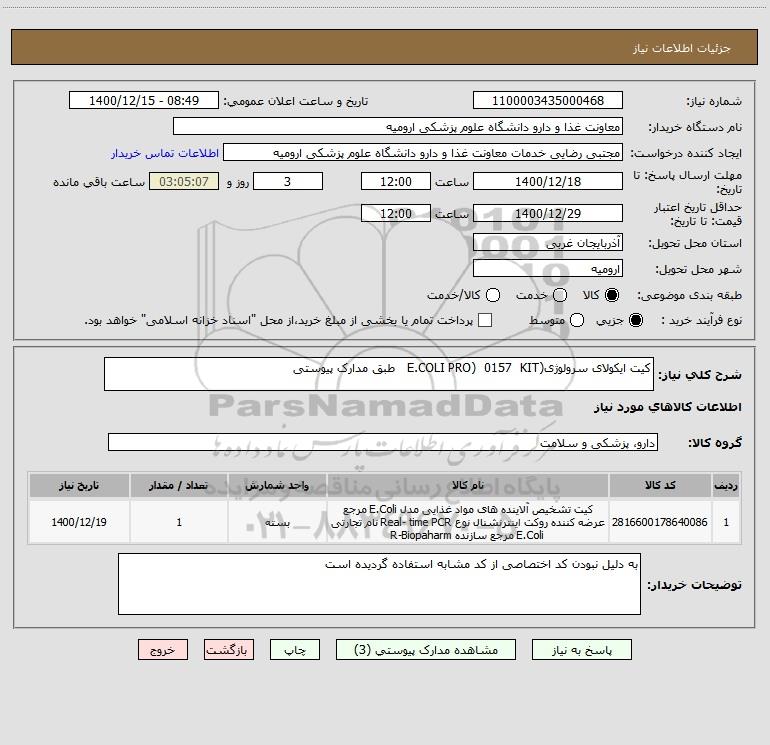Click the 'تاریخ نیاز' column header
Viewport: 770px width, 745px height.
(79, 485)
